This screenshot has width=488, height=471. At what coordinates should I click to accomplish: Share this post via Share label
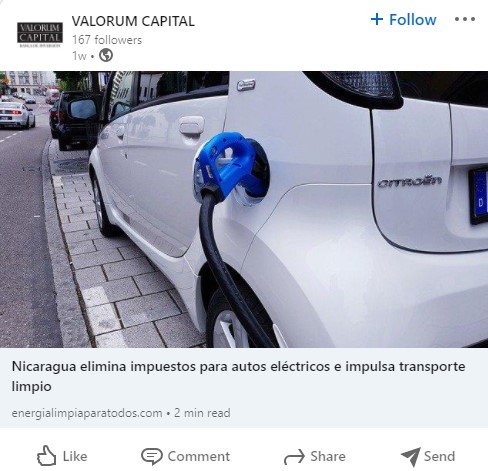328,456
